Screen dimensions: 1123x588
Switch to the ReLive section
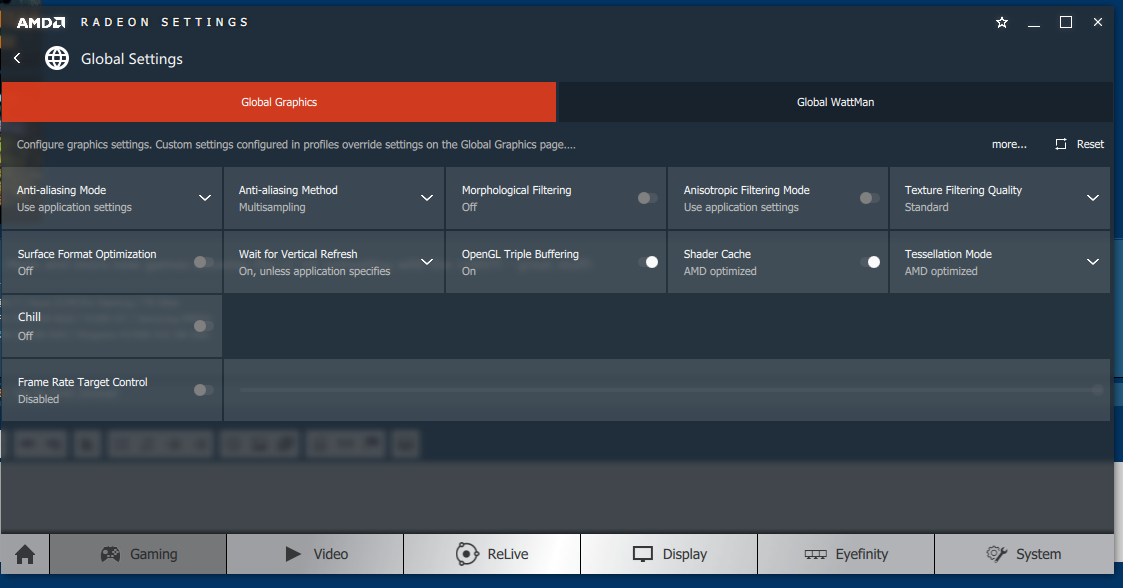(492, 554)
